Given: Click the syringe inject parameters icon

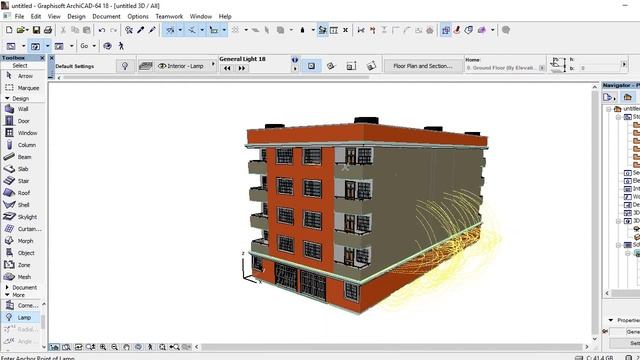Looking at the screenshot, I should [153, 30].
